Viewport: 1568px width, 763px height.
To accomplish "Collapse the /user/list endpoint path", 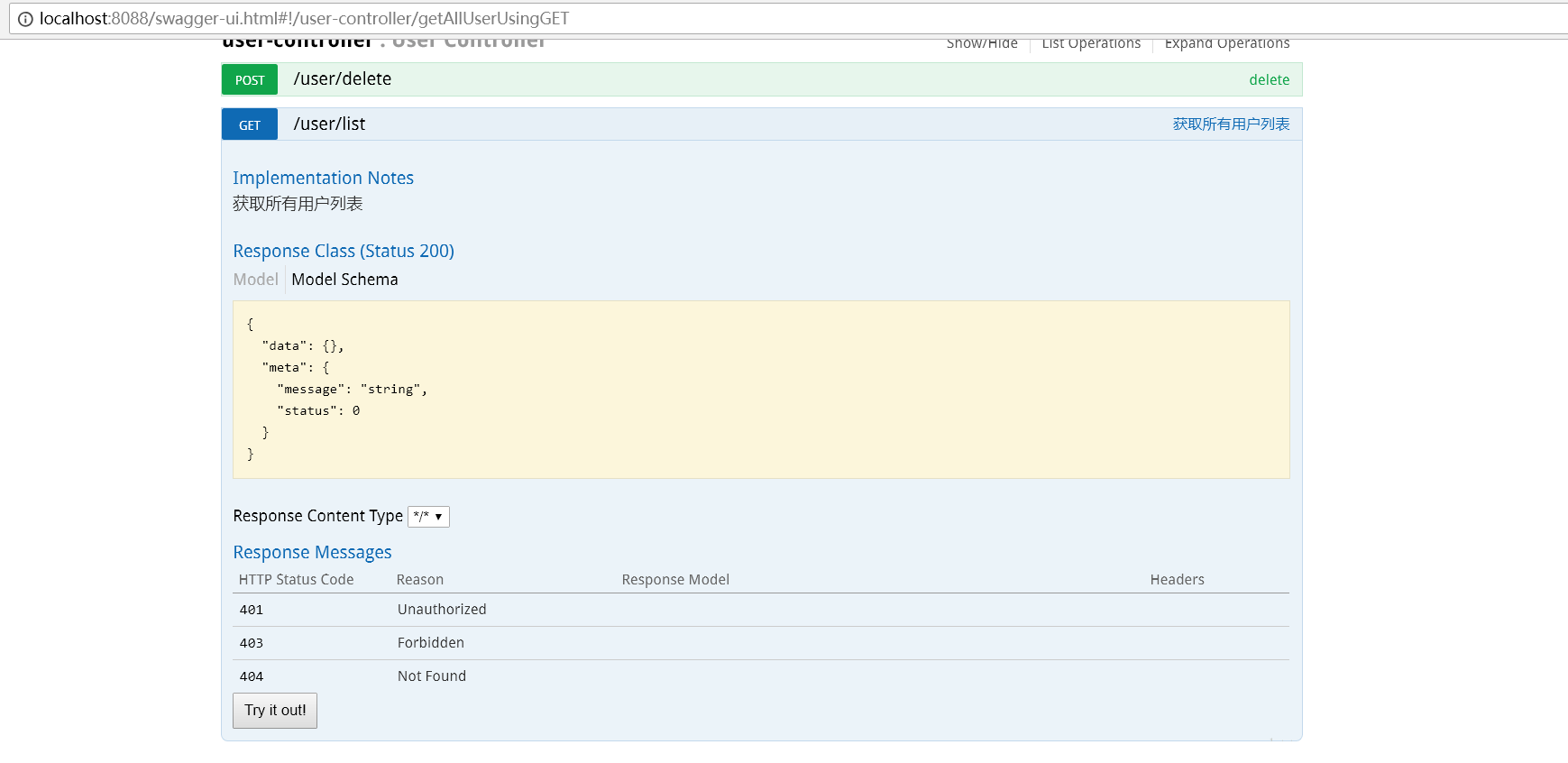I will pyautogui.click(x=329, y=124).
